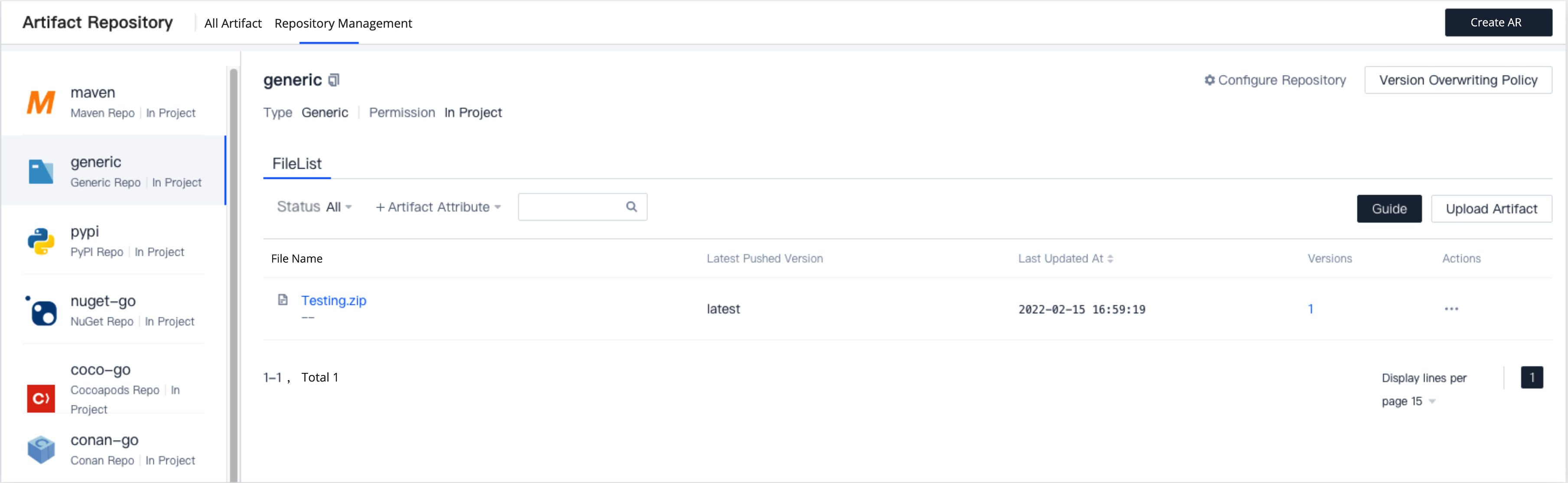Screen dimensions: 1568x483
Task: Click the Testing.zip file icon
Action: [283, 299]
